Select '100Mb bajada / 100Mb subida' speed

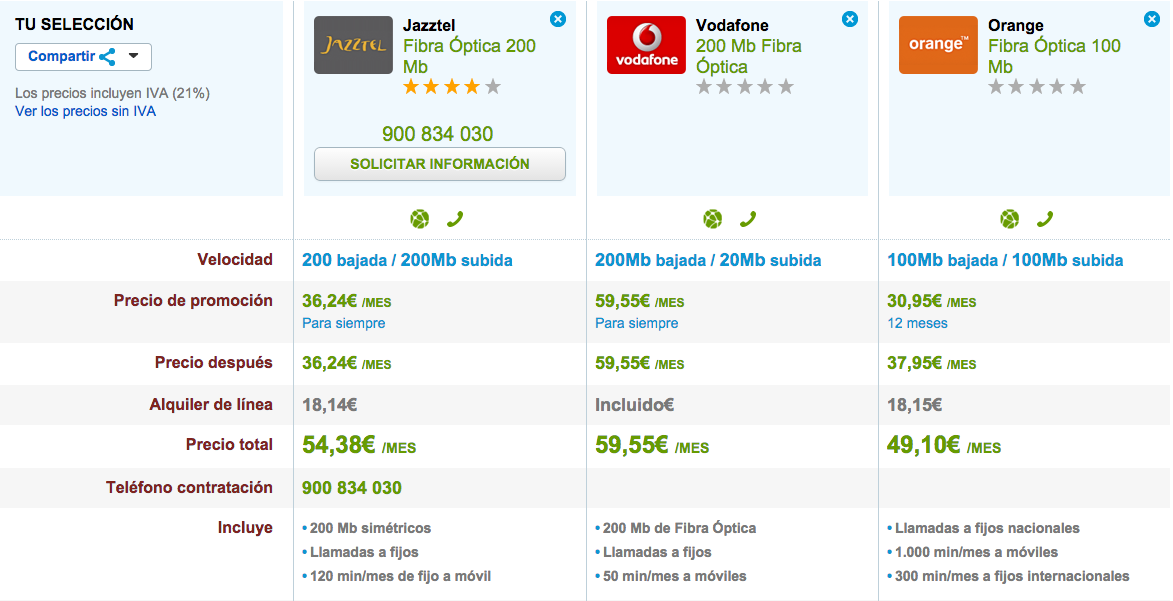[1005, 260]
